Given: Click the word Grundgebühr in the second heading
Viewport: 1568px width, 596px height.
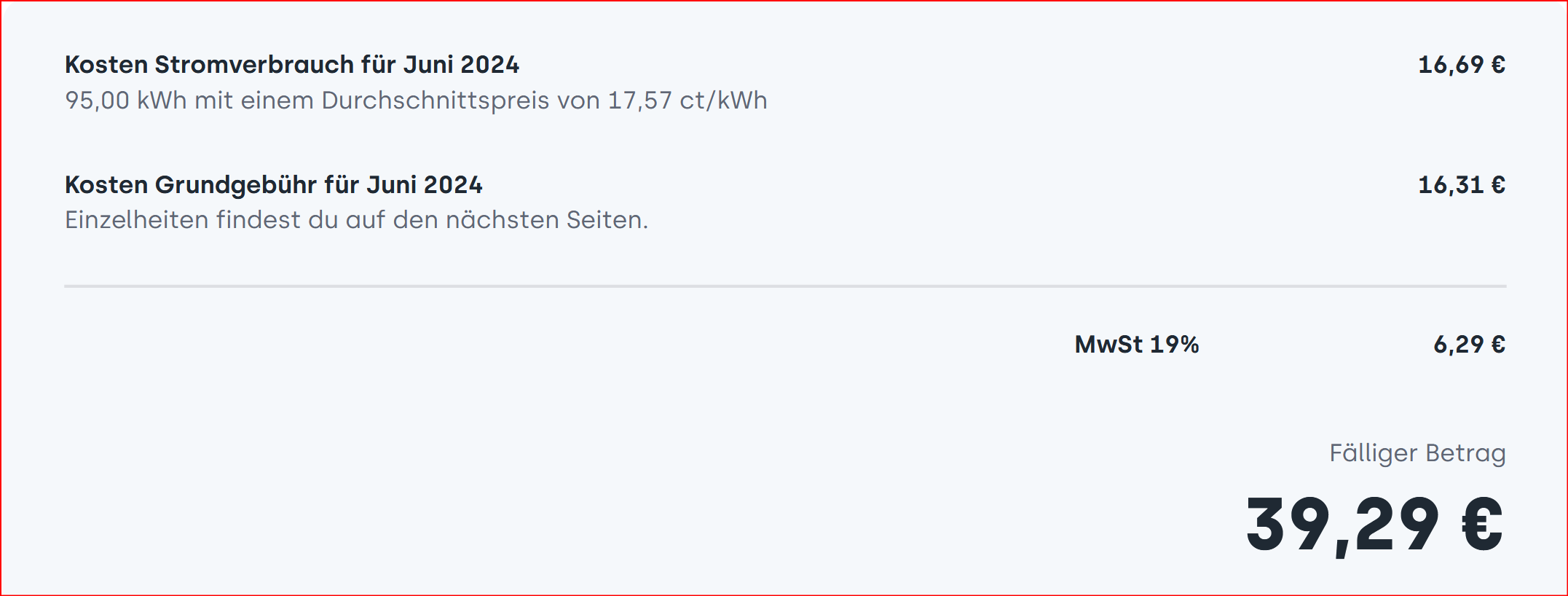Looking at the screenshot, I should 235,185.
